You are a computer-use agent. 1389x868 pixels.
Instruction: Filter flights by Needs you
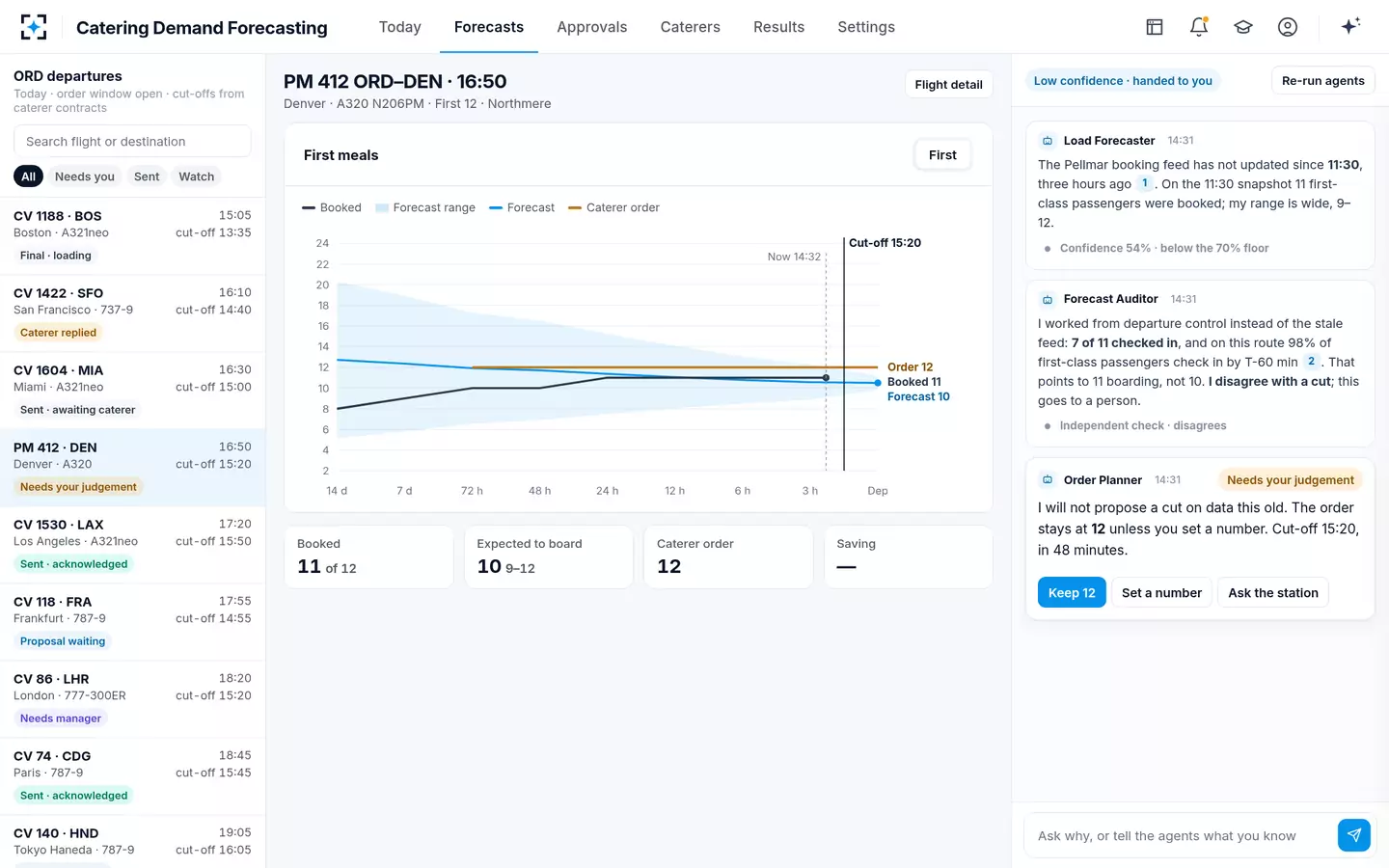[85, 176]
